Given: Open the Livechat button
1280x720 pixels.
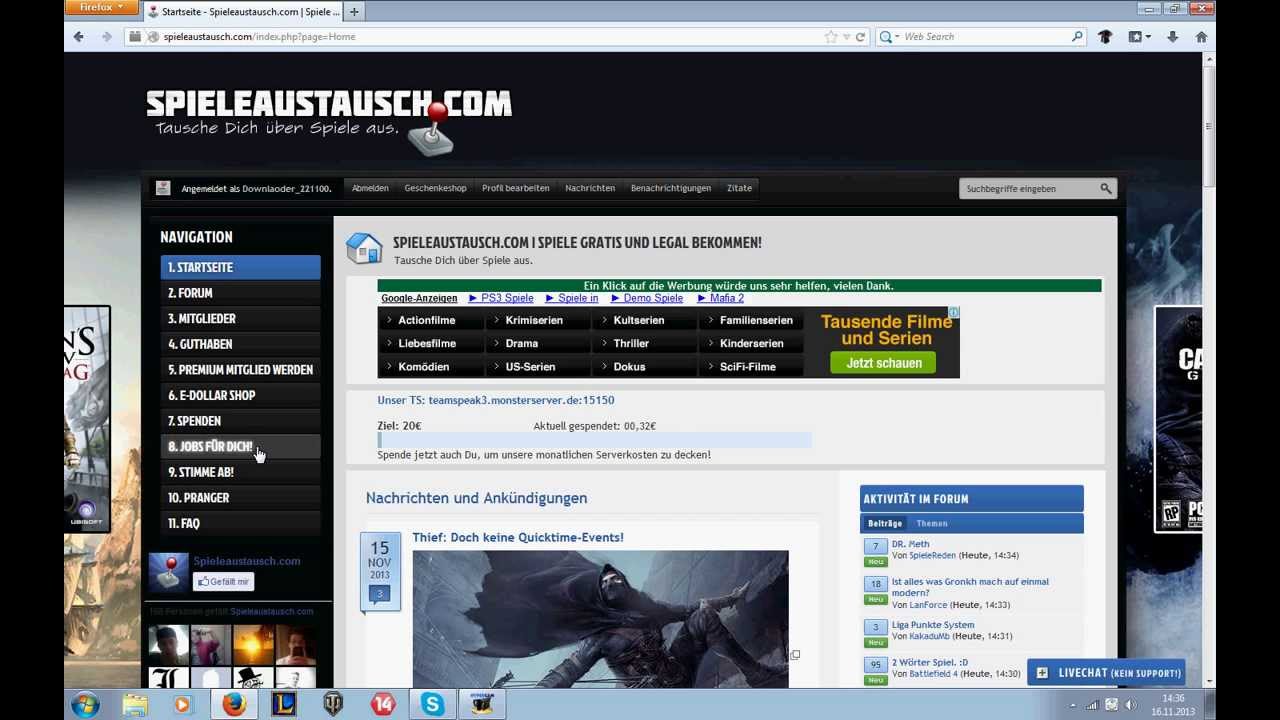Looking at the screenshot, I should pos(1106,673).
